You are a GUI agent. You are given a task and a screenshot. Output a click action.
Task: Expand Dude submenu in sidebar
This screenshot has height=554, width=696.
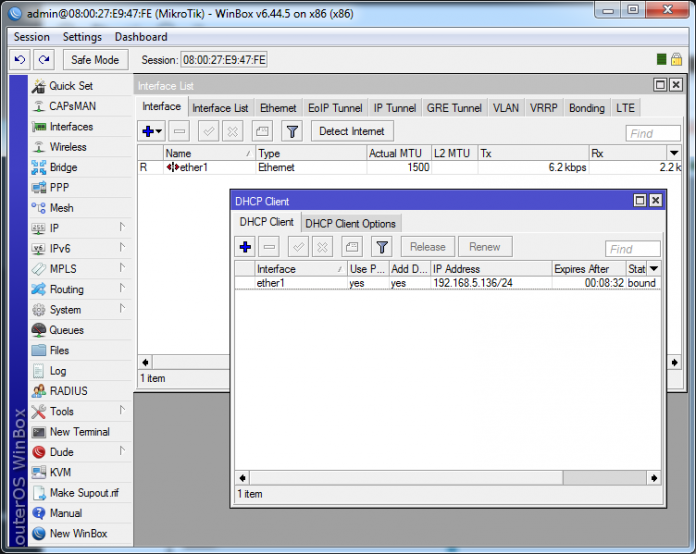click(122, 451)
